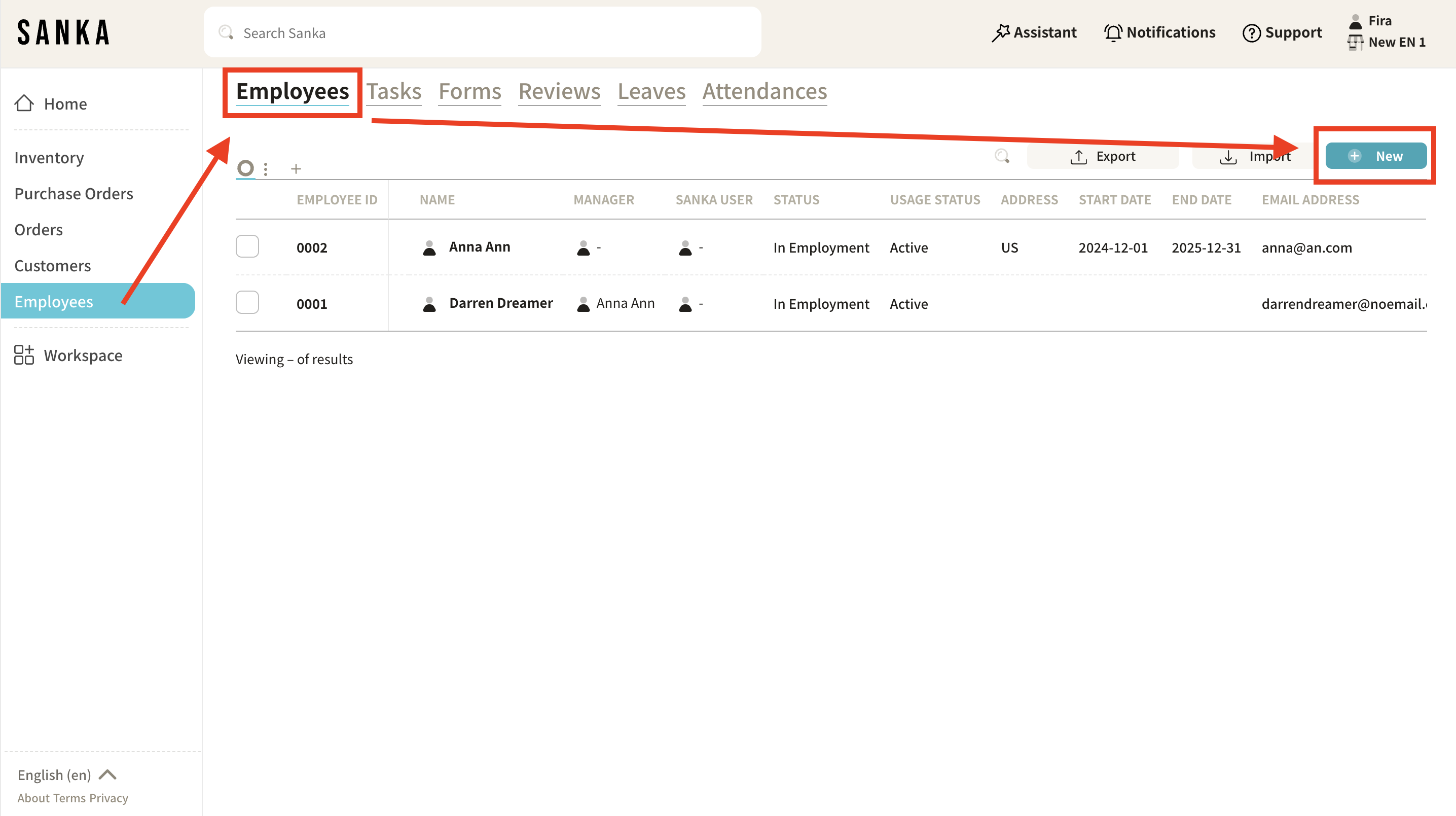Switch to the Attendances tab
Screen dimensions: 1456x816
click(764, 92)
